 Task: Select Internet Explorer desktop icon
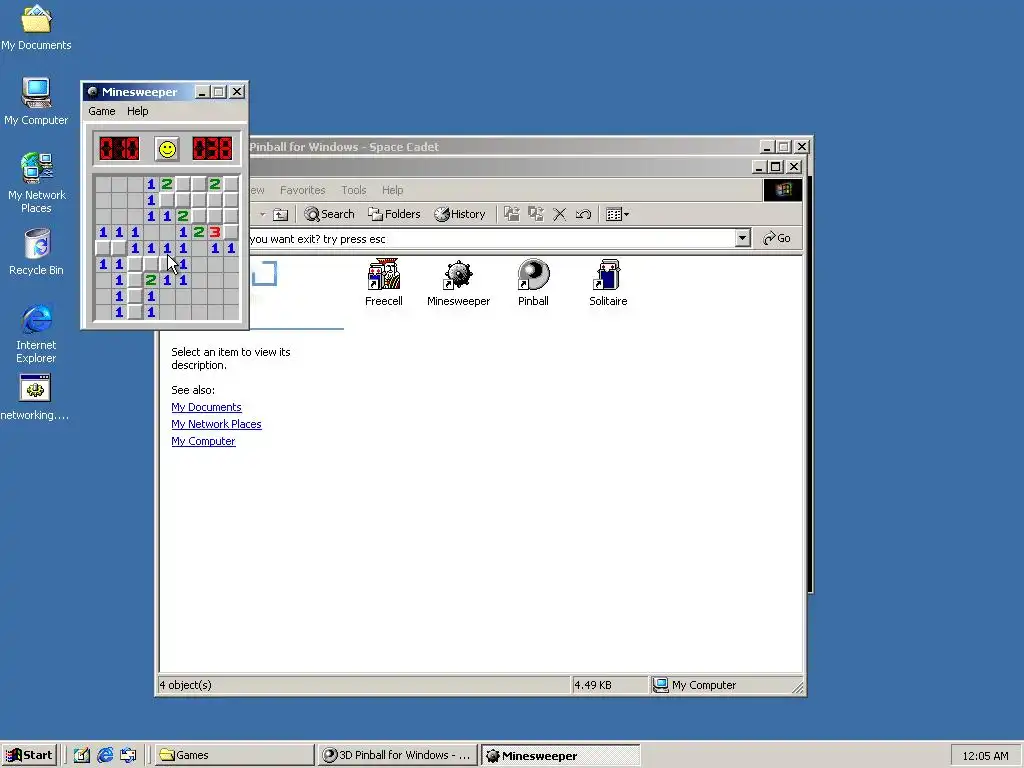pyautogui.click(x=37, y=334)
